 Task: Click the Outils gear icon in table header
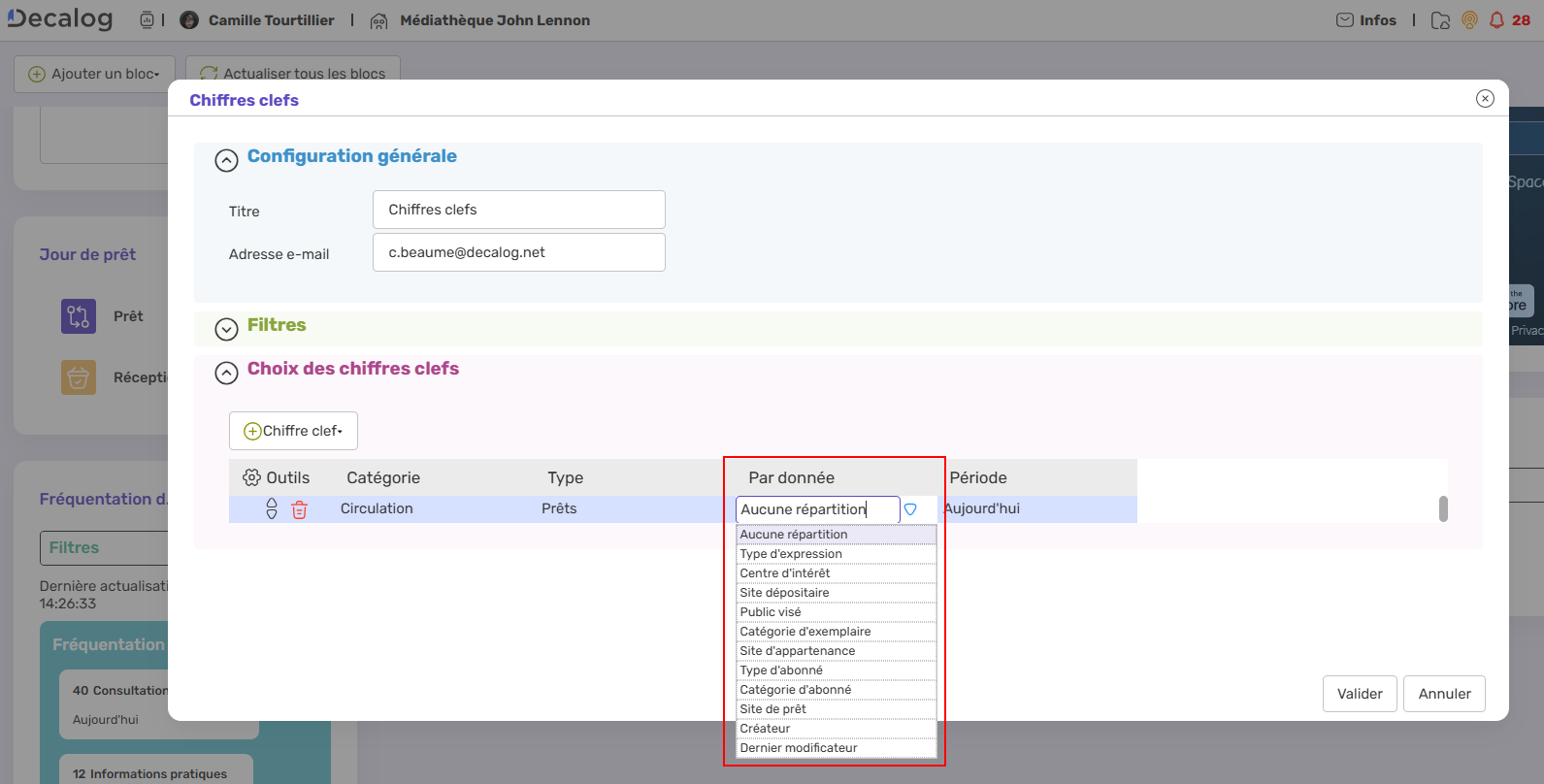point(252,477)
